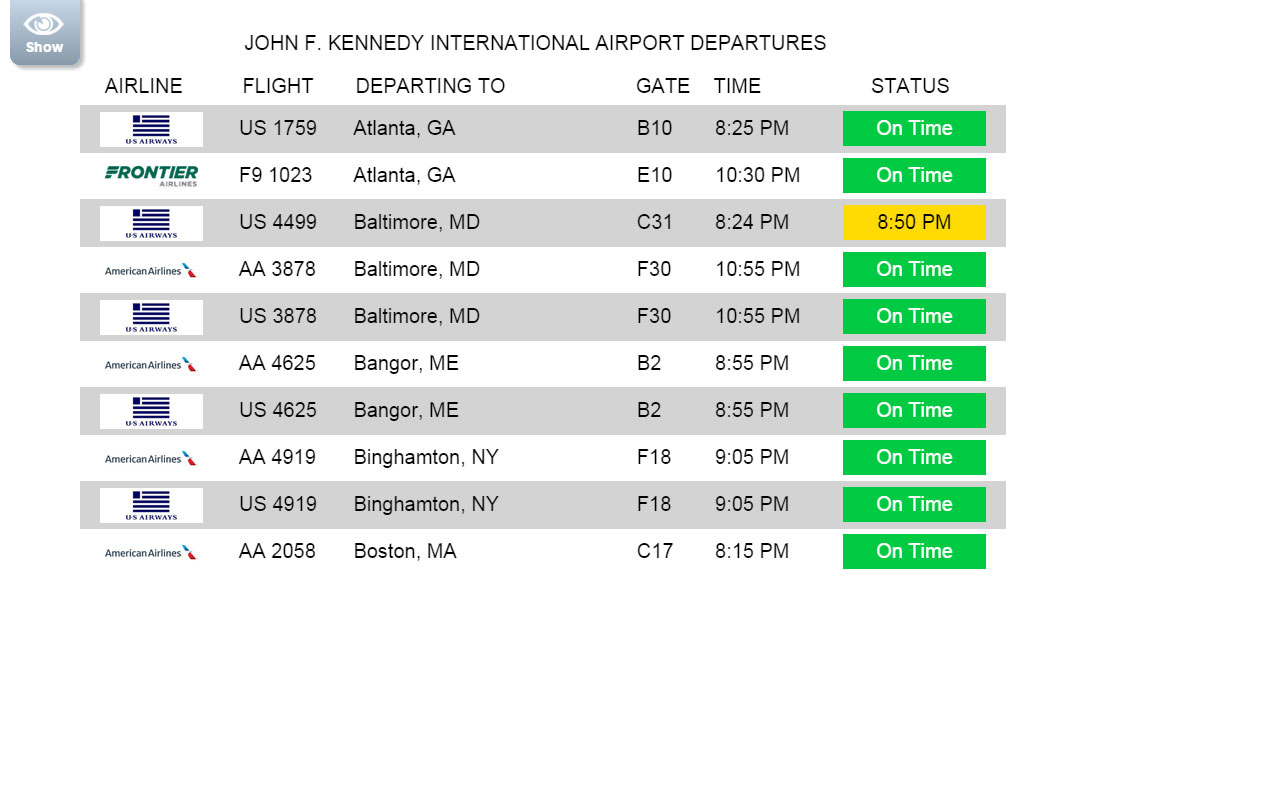Screen dimensions: 1280x800
Task: Click the Show eye button
Action: coord(44,32)
